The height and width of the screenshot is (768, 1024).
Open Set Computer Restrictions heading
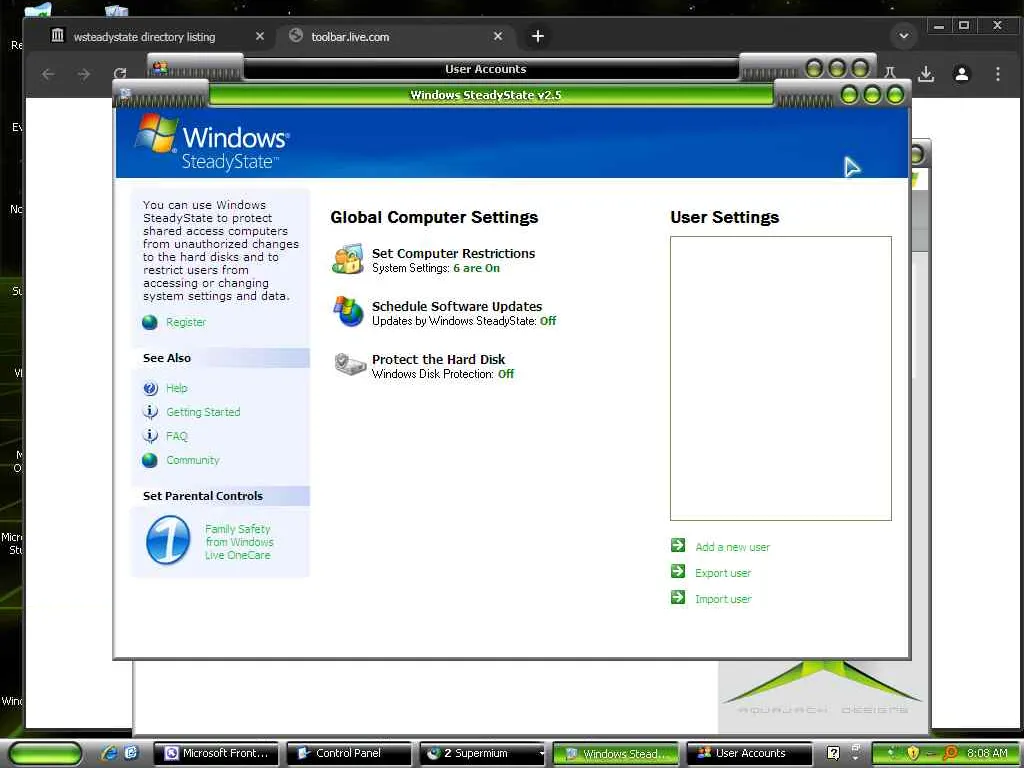(453, 253)
